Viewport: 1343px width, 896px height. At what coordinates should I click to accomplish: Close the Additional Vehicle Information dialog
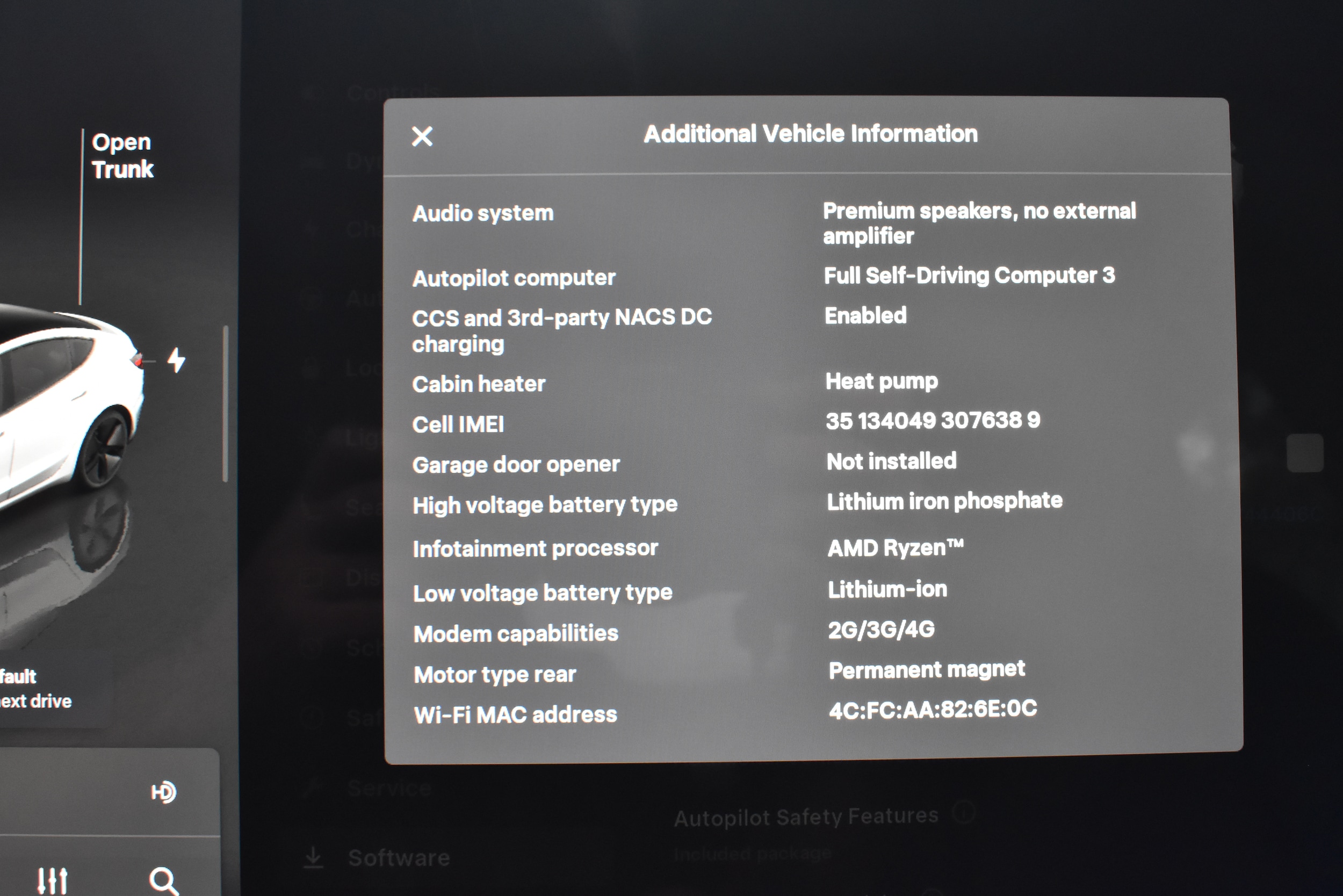click(422, 136)
